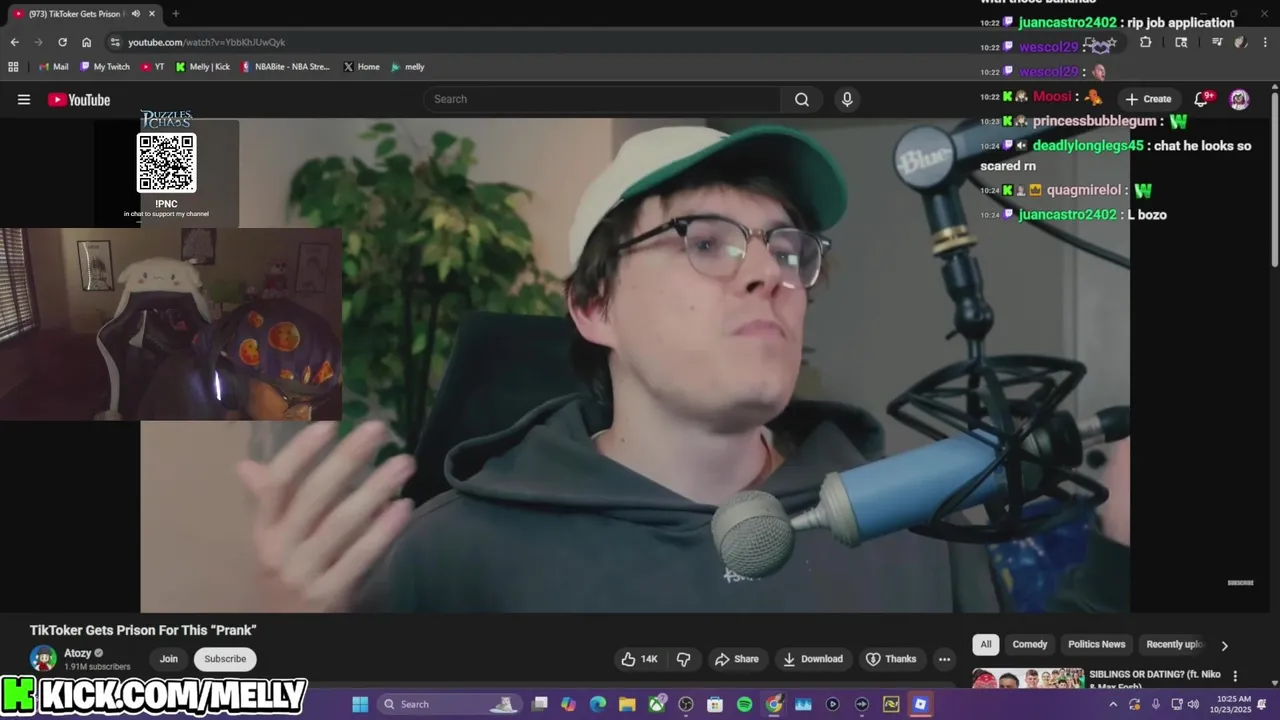Open the X Home bookmark
This screenshot has height=720, width=1280.
[362, 67]
